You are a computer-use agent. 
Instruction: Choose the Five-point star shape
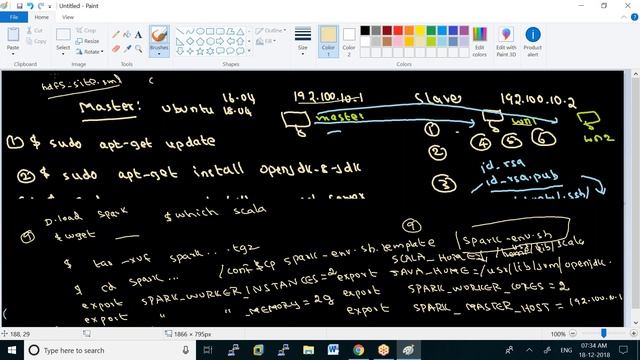pyautogui.click(x=200, y=51)
